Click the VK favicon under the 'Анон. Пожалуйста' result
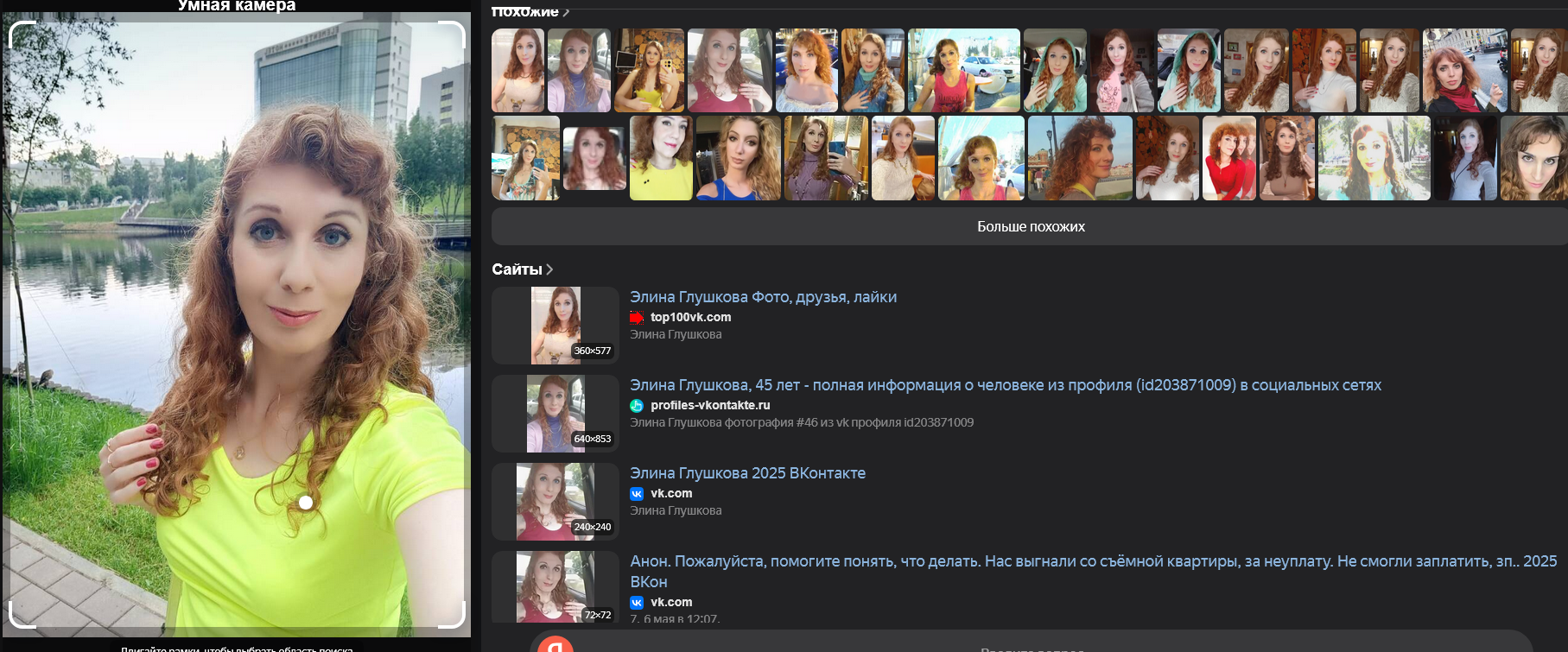Image resolution: width=1568 pixels, height=652 pixels. 637,602
